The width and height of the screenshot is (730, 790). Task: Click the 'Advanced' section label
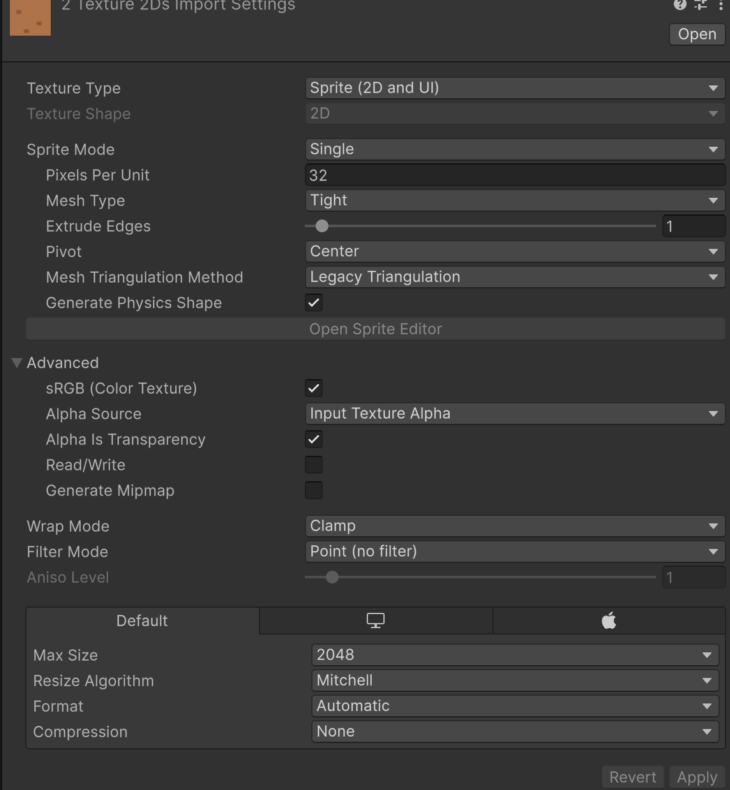63,363
